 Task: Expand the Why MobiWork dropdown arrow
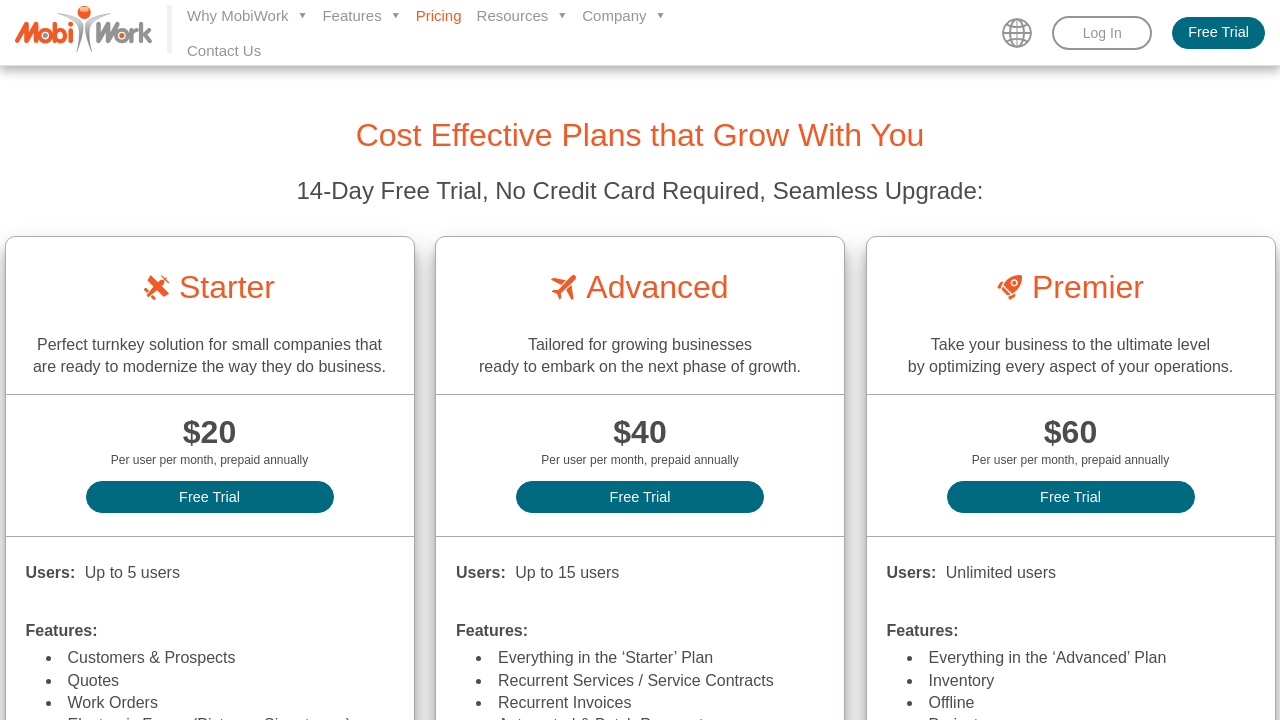click(x=302, y=16)
